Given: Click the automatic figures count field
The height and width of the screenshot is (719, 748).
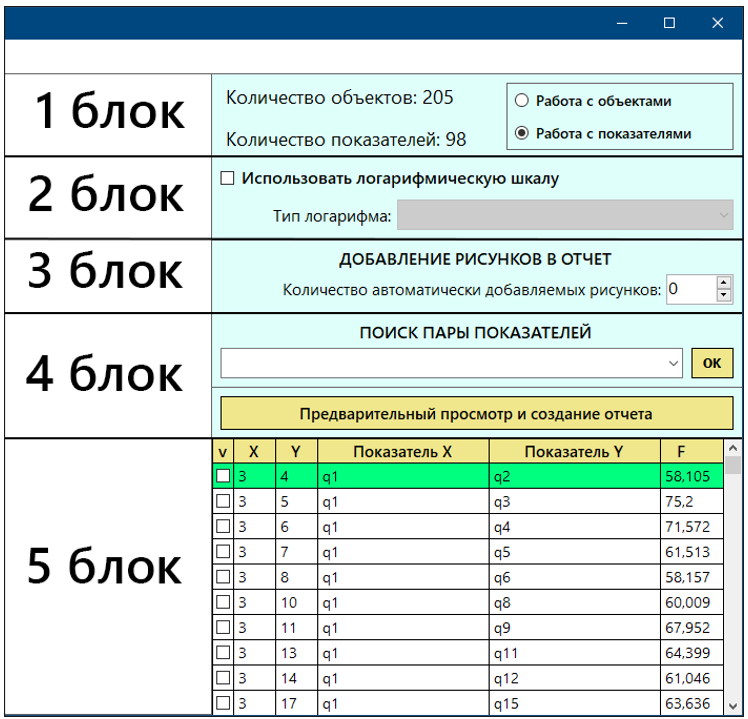Looking at the screenshot, I should (x=692, y=289).
